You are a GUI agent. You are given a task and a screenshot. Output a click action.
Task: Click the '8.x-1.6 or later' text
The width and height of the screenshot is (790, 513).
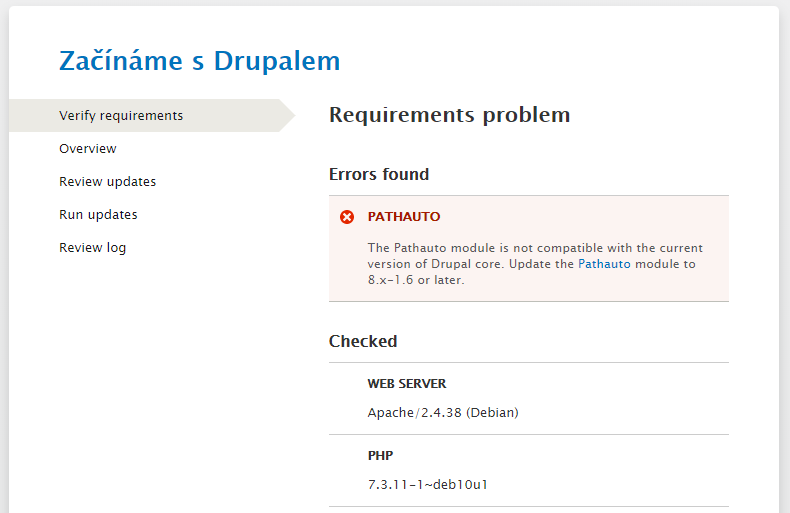coord(416,280)
